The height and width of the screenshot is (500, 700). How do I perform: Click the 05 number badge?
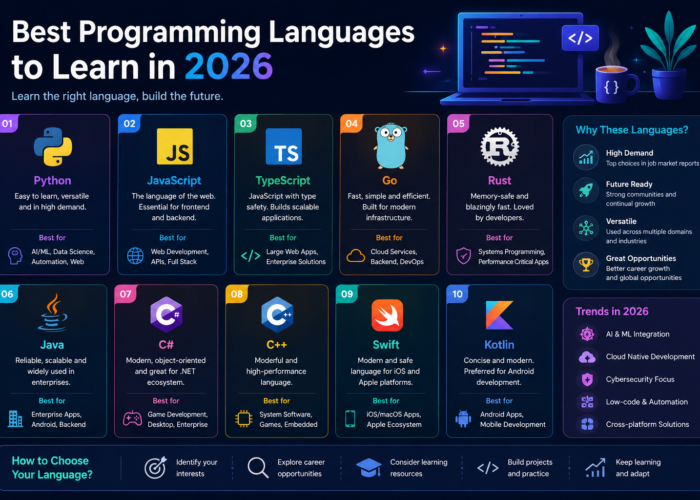click(x=458, y=123)
